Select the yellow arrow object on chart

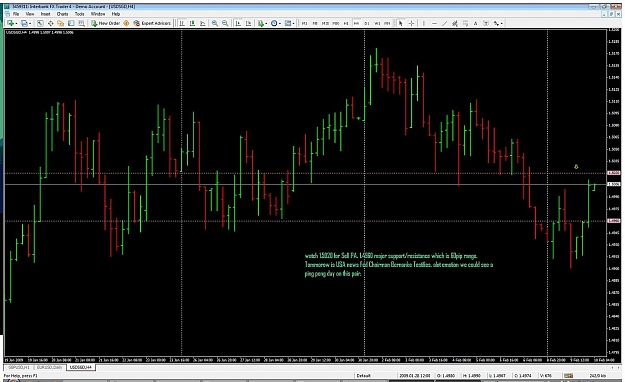pos(576,167)
